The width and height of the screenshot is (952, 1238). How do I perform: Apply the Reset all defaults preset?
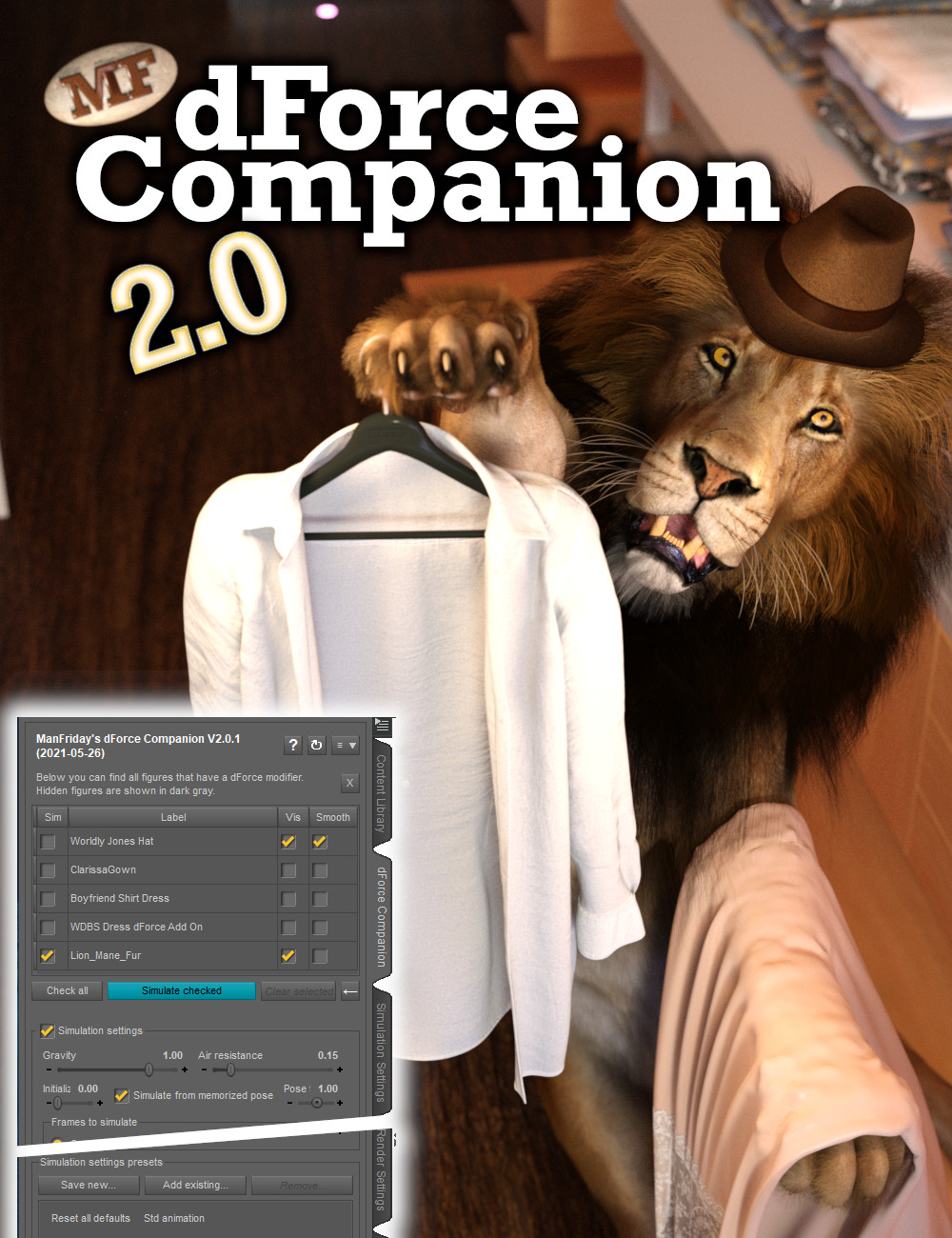90,1219
